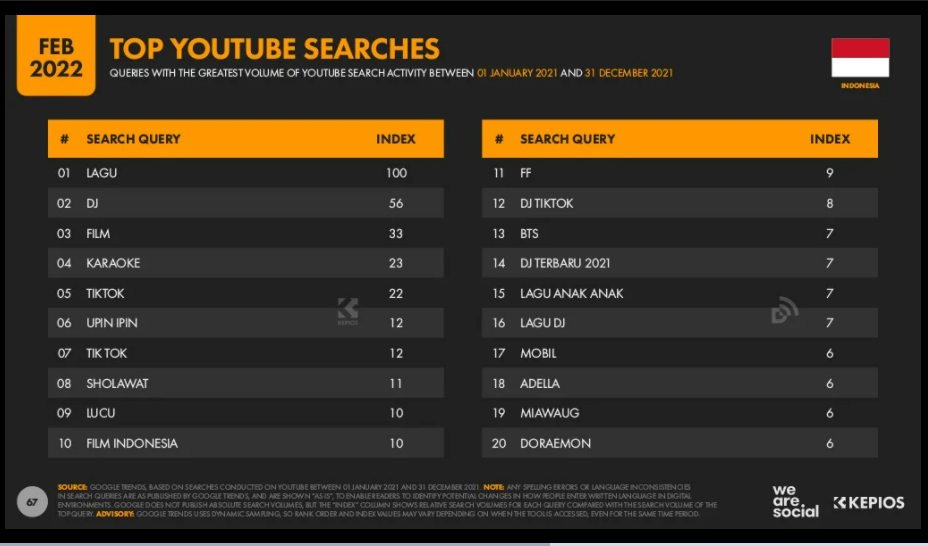Click the Kepios watermark logo in left table

[348, 311]
